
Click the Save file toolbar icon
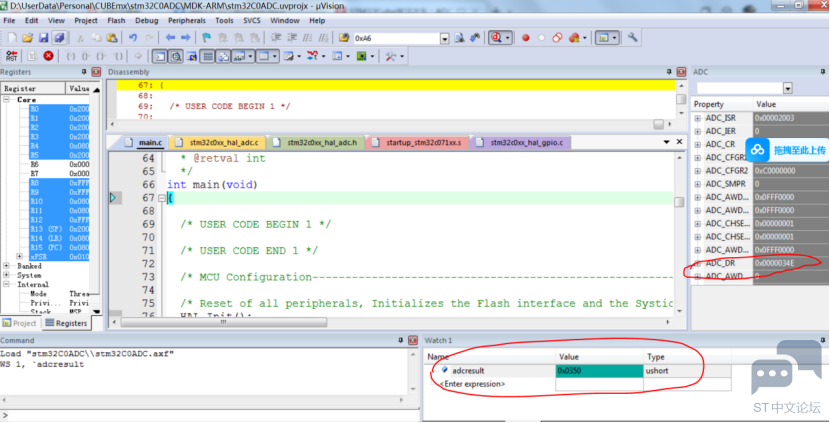point(43,38)
